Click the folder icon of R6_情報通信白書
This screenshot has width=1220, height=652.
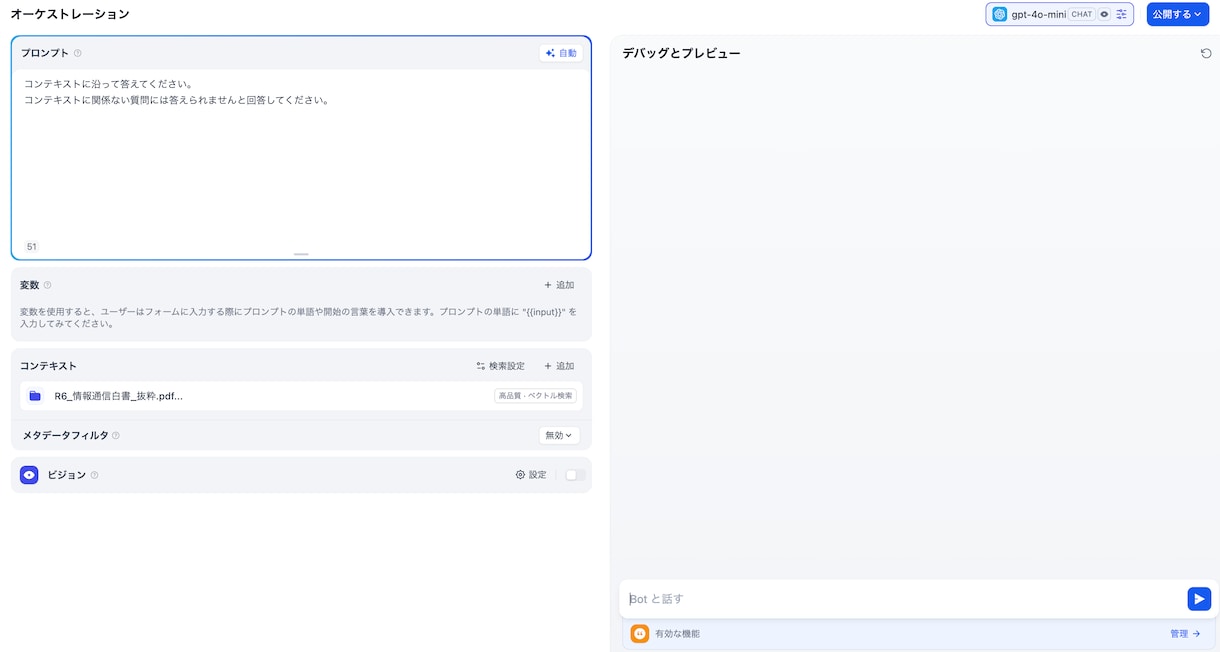point(35,396)
